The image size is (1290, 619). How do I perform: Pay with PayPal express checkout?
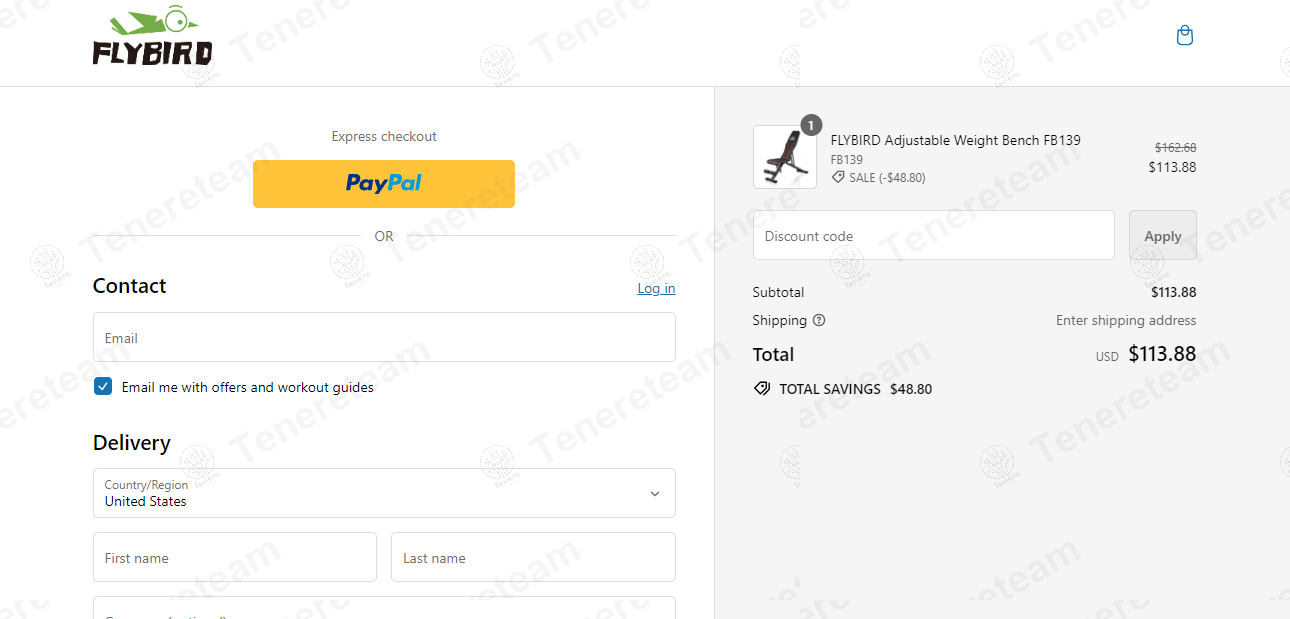tap(384, 184)
